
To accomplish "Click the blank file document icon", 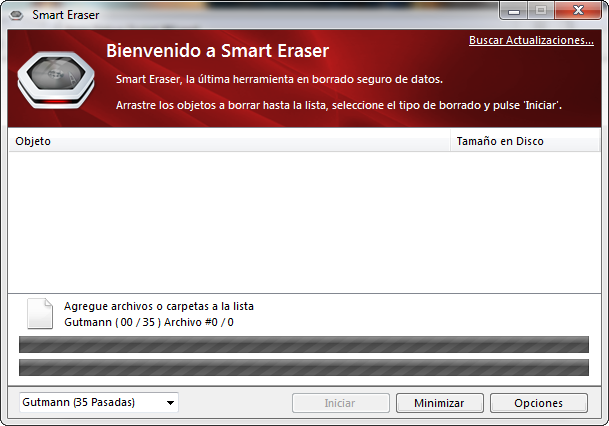I will [x=40, y=313].
